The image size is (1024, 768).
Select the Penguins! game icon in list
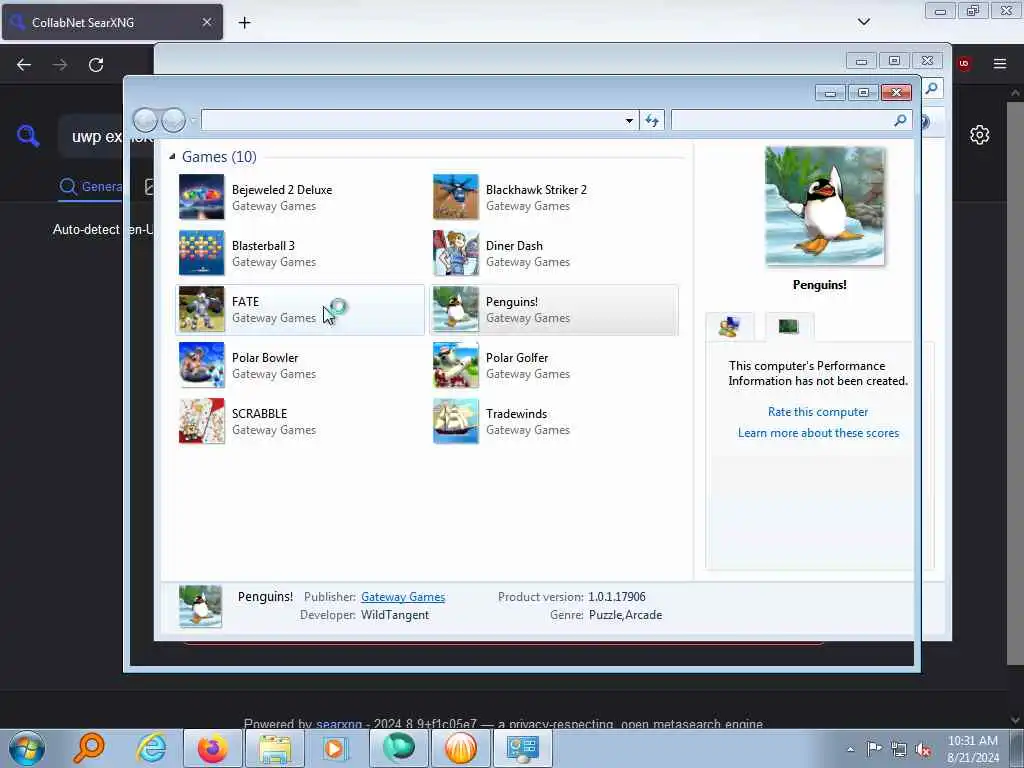456,309
